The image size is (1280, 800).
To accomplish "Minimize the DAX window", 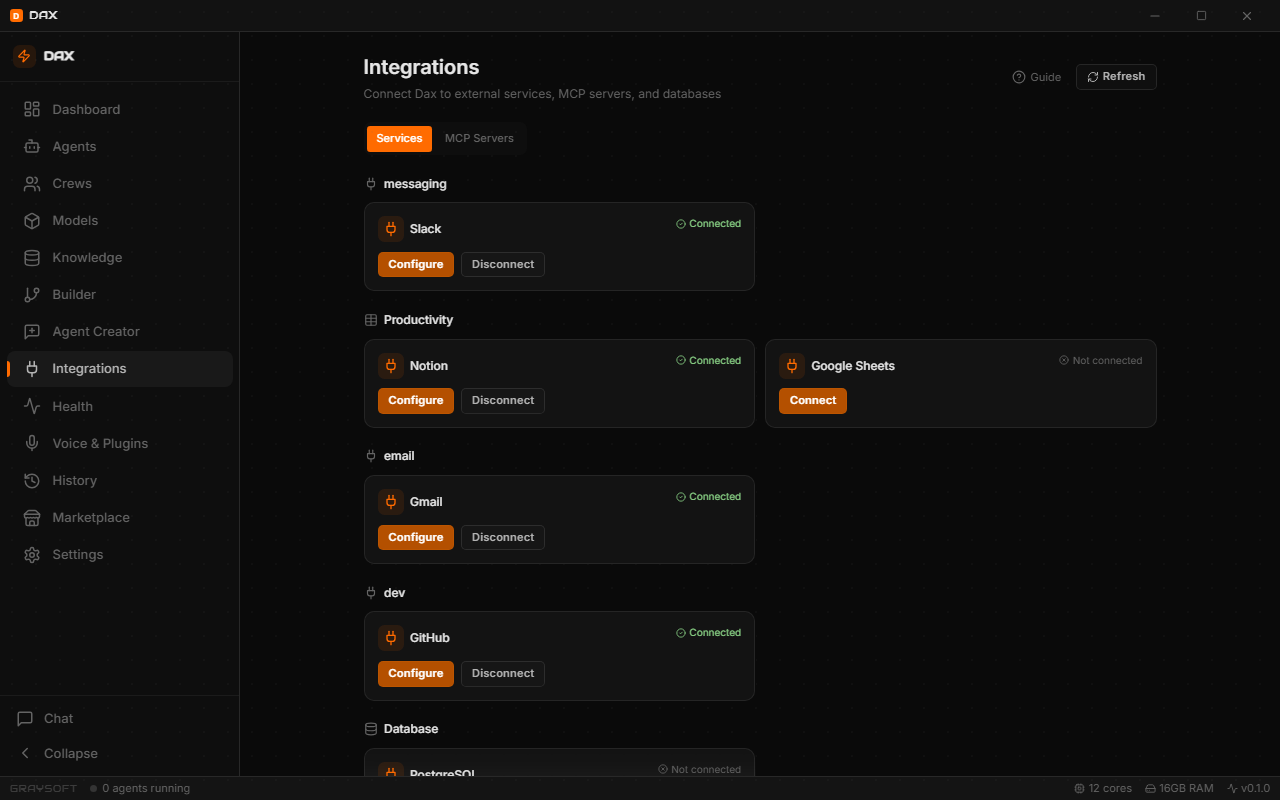I will click(x=1155, y=15).
